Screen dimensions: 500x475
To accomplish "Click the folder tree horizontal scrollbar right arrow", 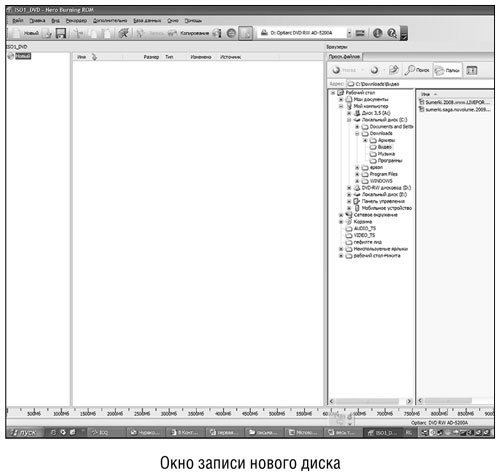I will 409,401.
